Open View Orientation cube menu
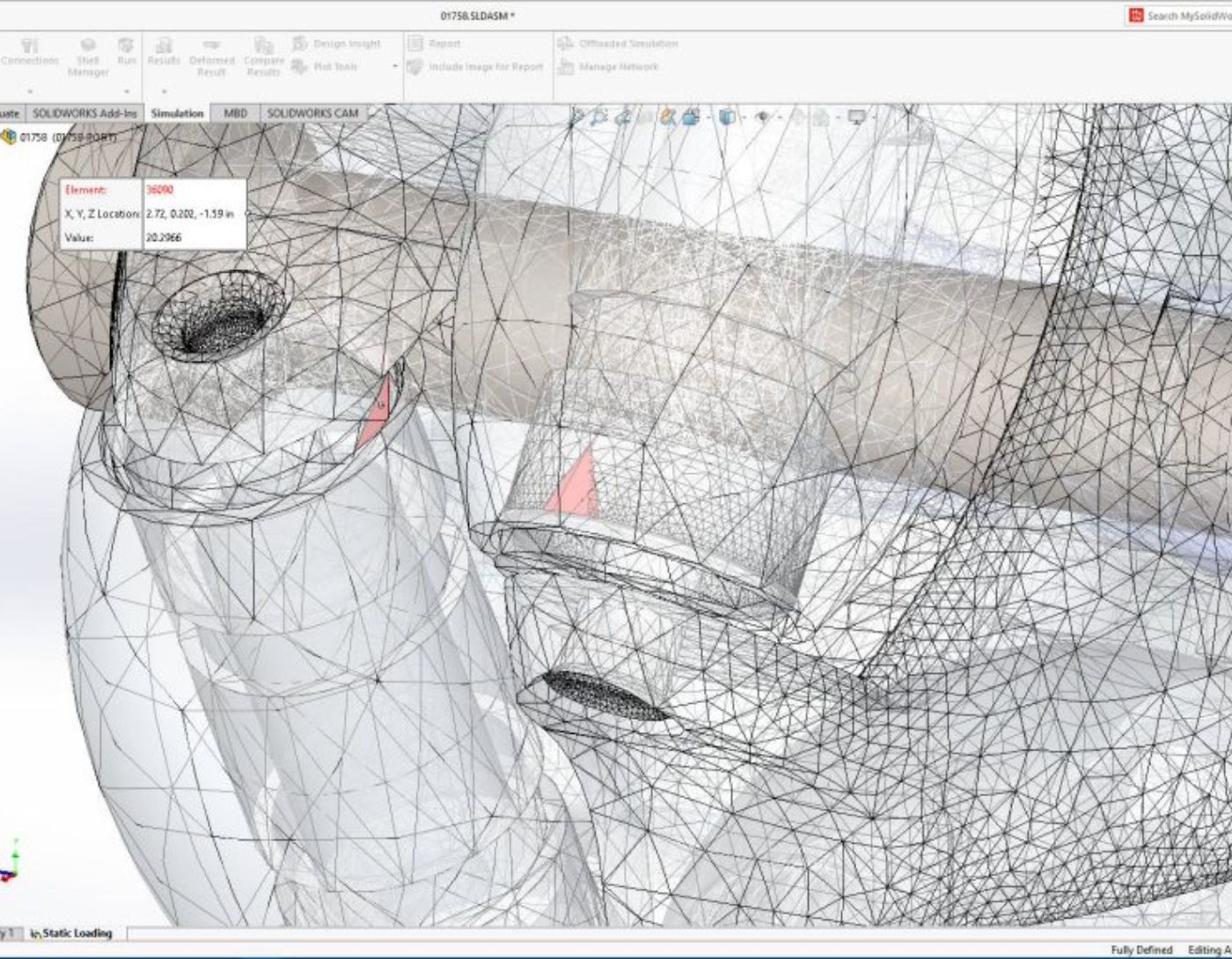 [691, 117]
